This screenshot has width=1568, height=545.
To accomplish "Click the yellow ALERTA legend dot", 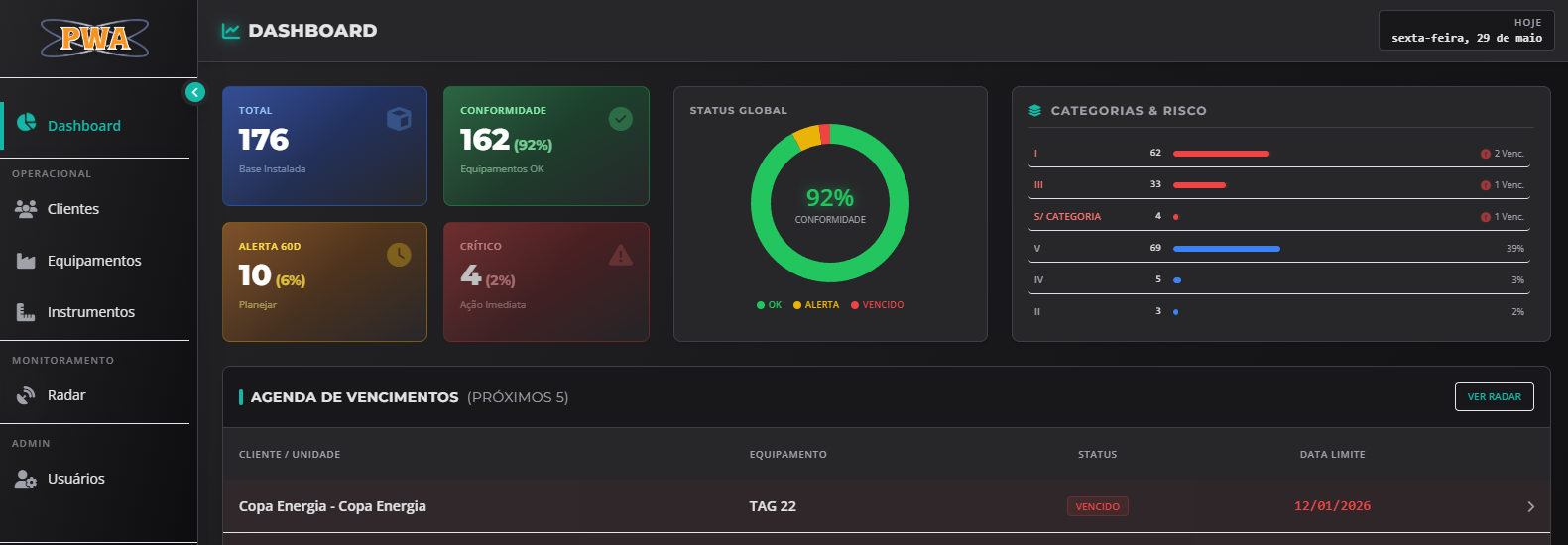I will click(797, 305).
